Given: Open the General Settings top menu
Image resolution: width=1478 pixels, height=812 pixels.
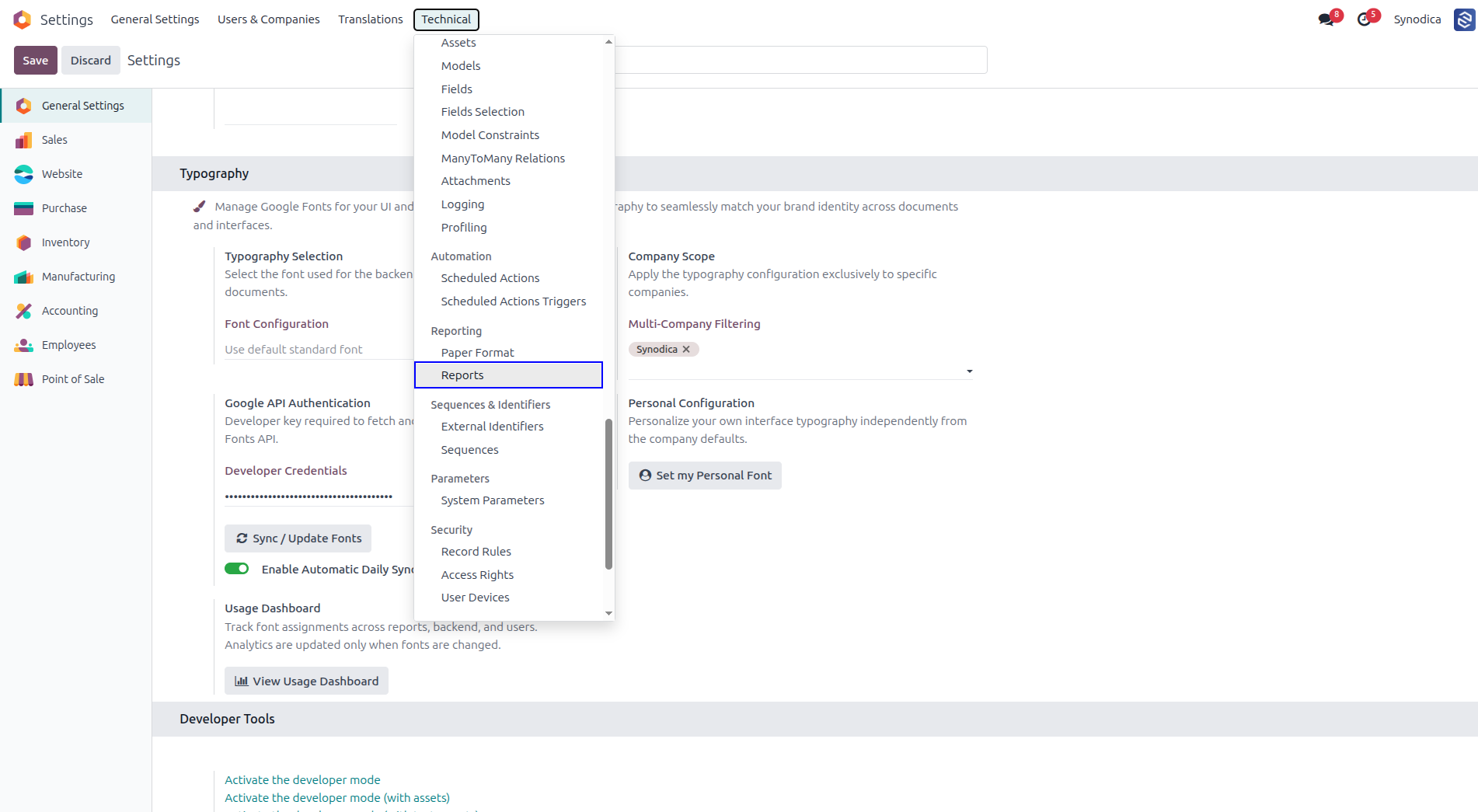Looking at the screenshot, I should click(155, 19).
